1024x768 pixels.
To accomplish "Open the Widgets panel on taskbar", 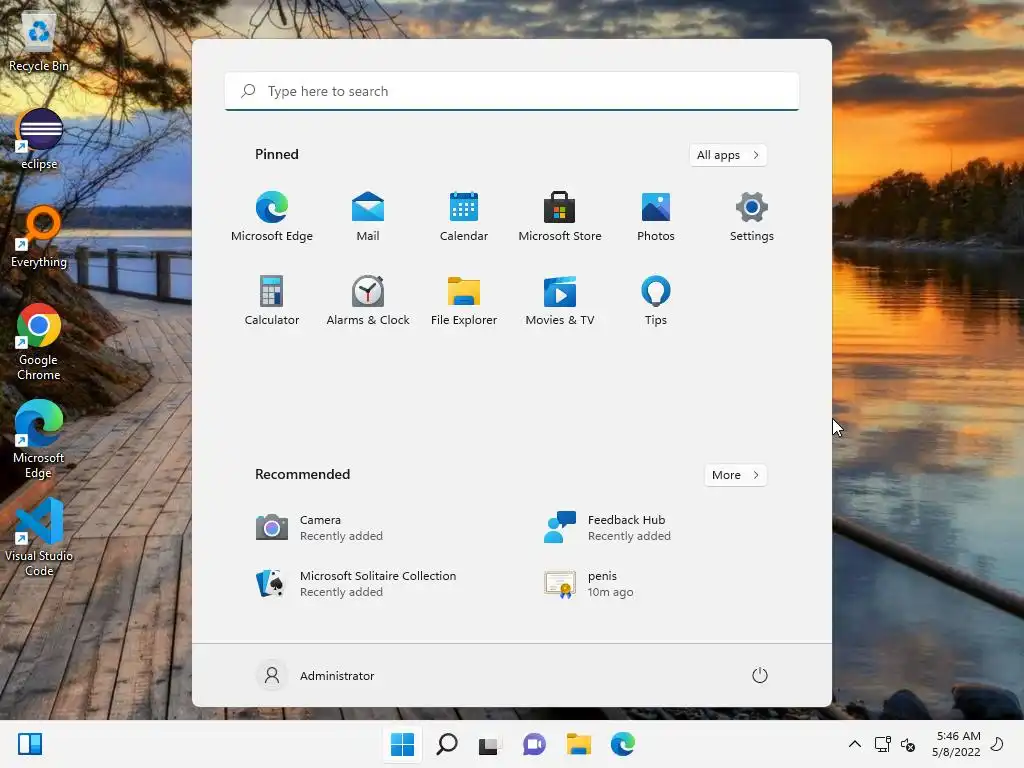I will (x=30, y=744).
